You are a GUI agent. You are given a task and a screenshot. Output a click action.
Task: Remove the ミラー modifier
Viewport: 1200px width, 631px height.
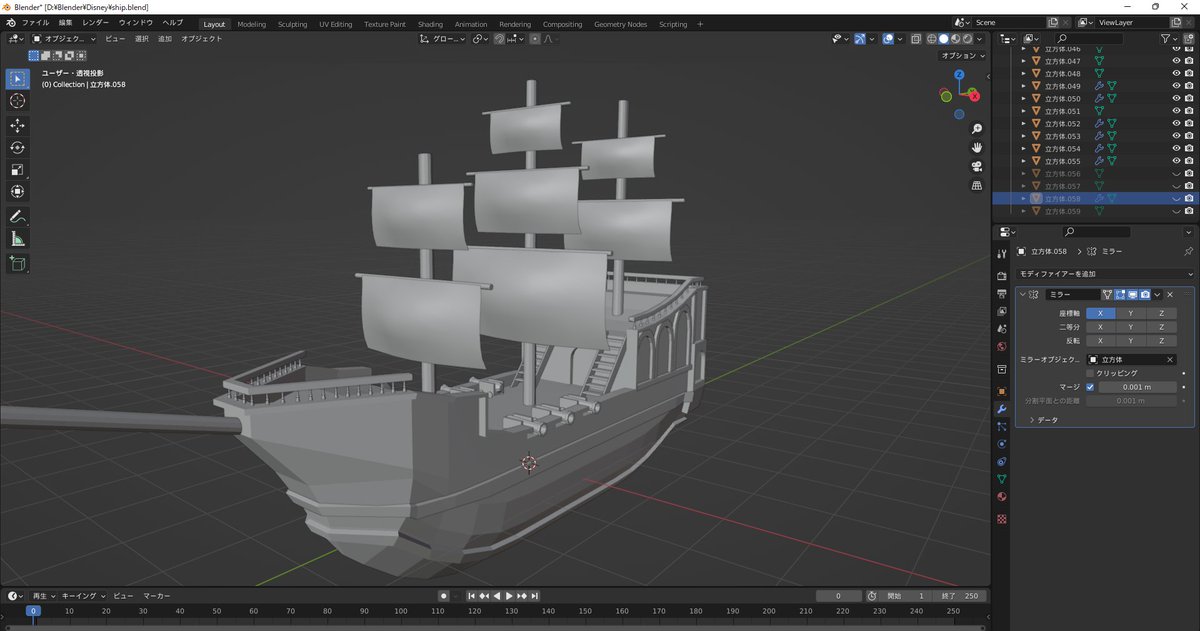pyautogui.click(x=1170, y=295)
